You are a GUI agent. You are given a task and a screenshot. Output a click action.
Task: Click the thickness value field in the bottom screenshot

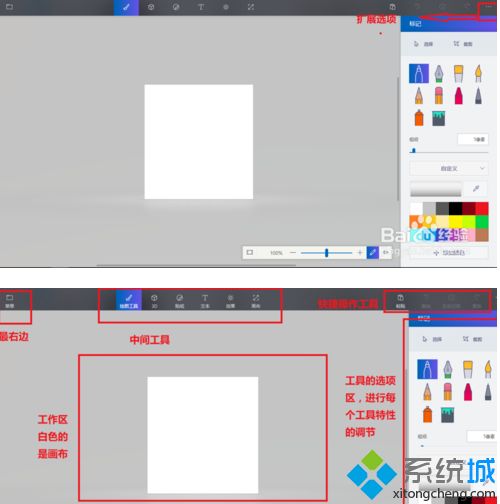[482, 436]
